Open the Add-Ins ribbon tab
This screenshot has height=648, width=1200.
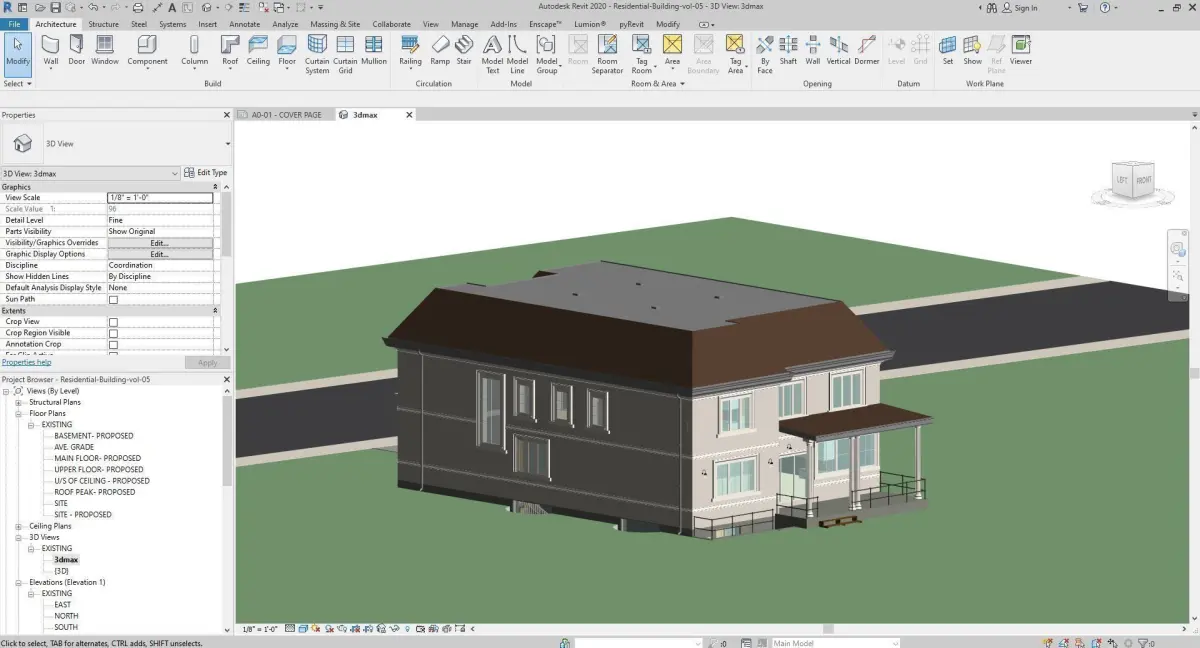coord(504,24)
